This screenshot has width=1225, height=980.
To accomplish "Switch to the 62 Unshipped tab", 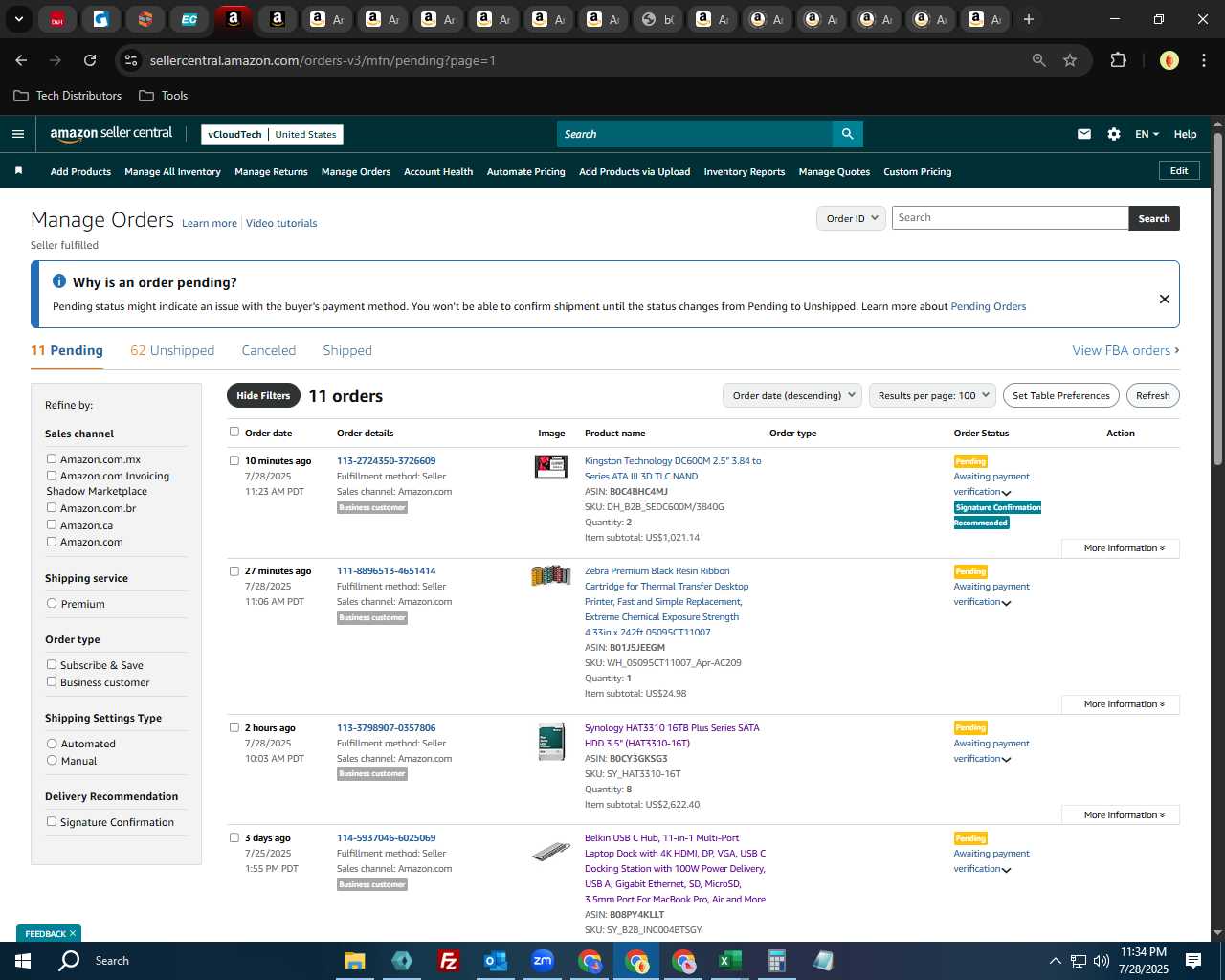I will [172, 350].
